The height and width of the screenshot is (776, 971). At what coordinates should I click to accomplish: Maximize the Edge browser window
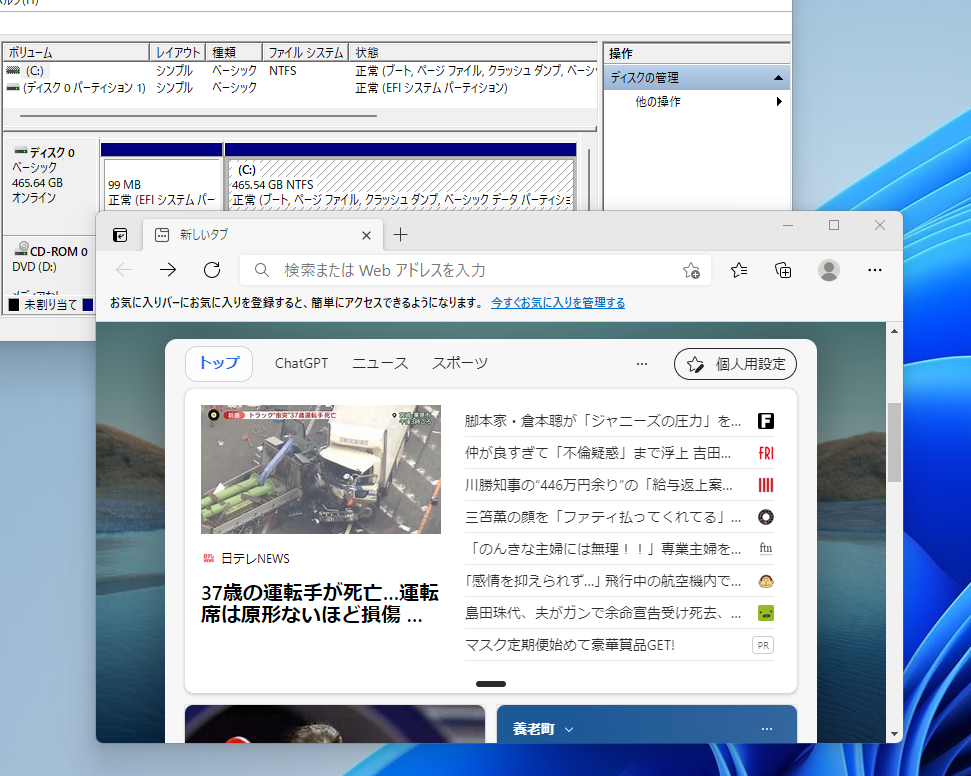click(834, 225)
